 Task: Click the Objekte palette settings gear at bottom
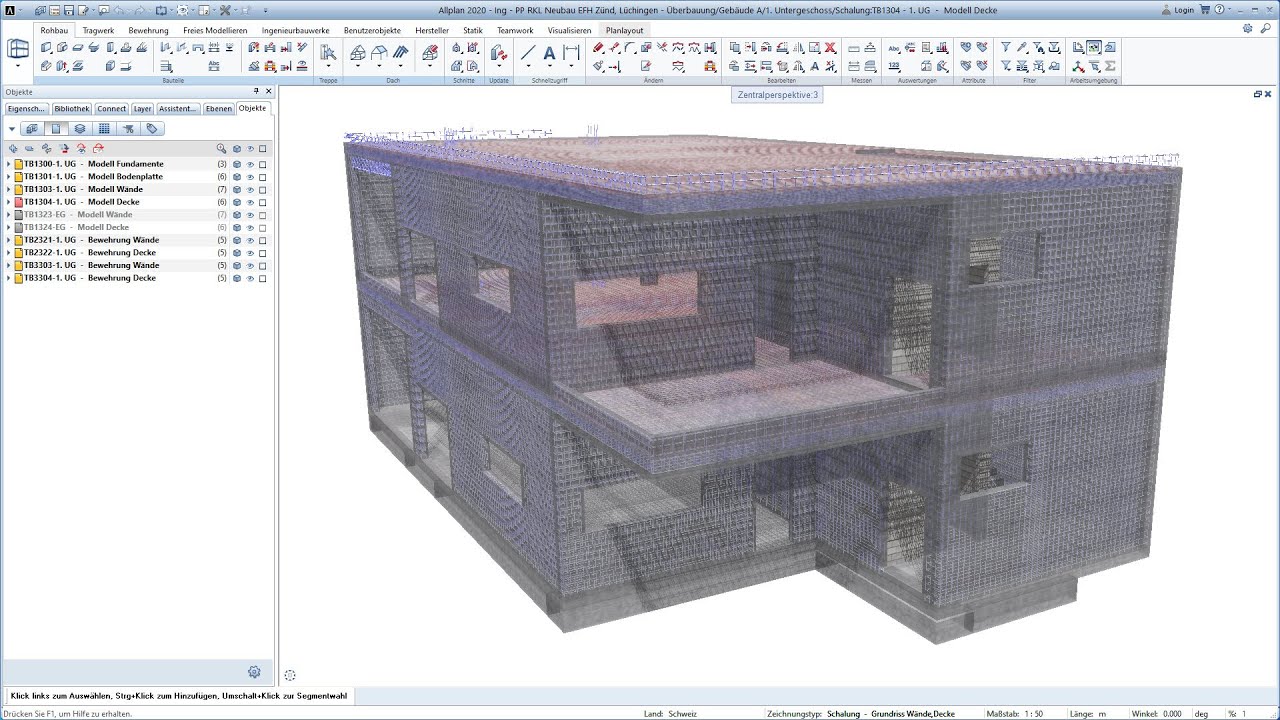pyautogui.click(x=254, y=672)
